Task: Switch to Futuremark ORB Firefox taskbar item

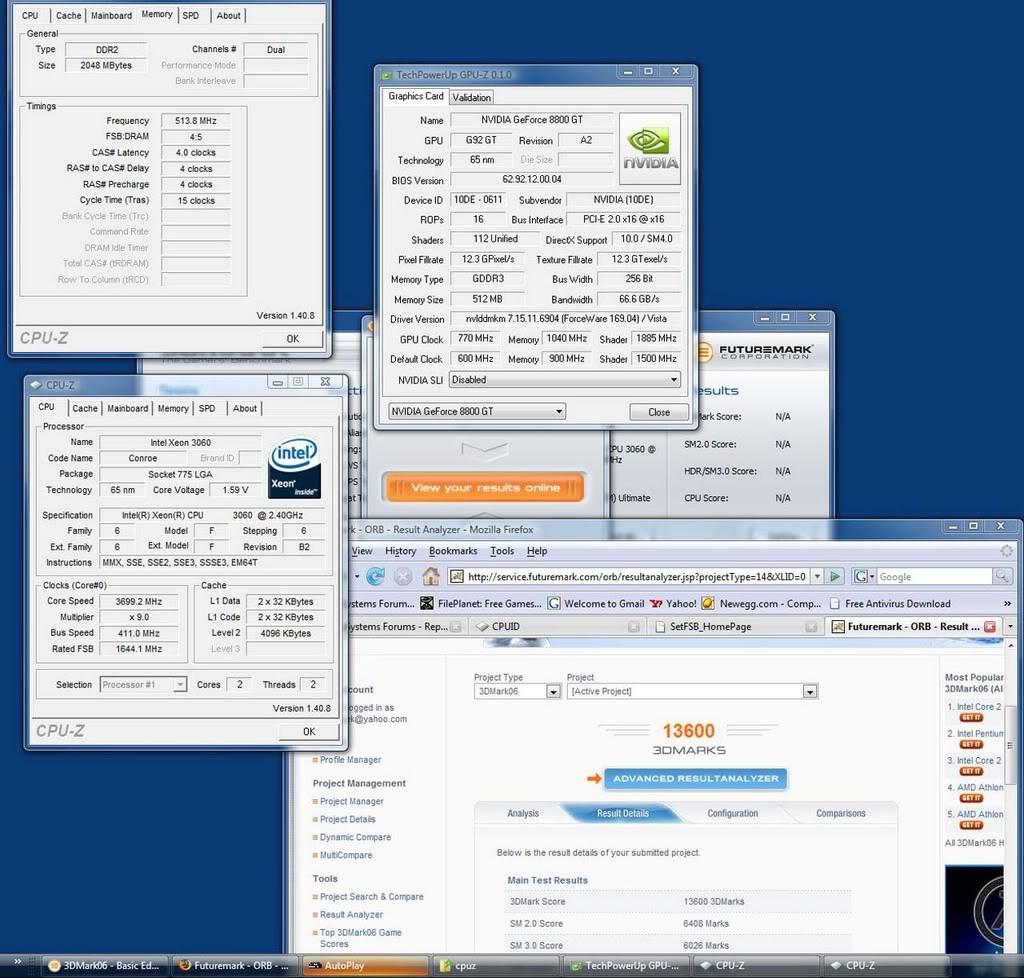Action: pos(234,966)
